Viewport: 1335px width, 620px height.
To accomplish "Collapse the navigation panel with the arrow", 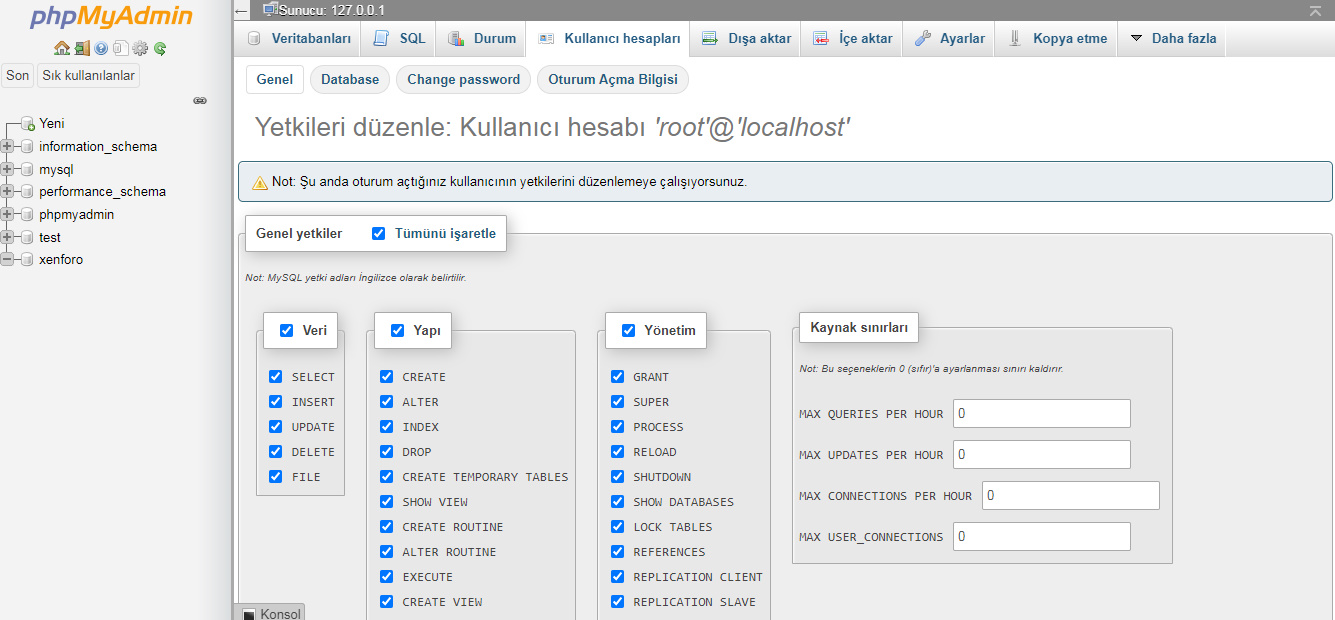I will click(x=241, y=11).
